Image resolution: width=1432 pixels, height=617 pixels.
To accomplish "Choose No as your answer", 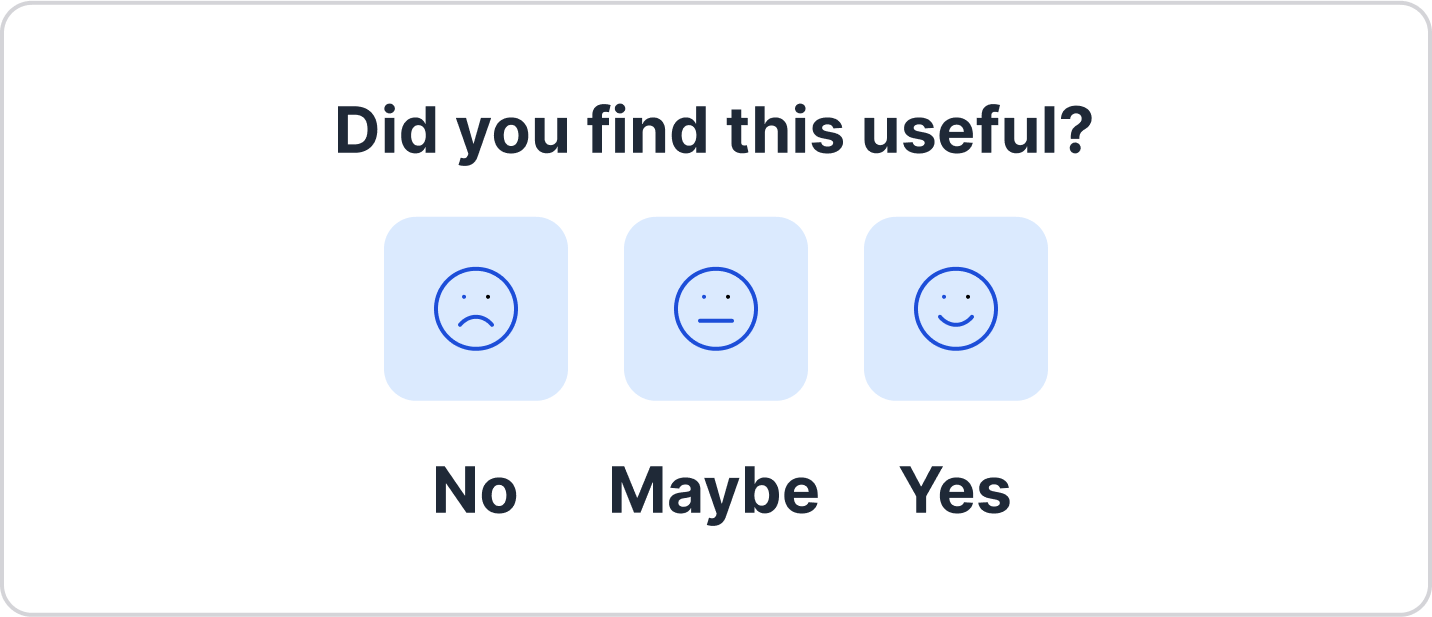I will pos(474,490).
